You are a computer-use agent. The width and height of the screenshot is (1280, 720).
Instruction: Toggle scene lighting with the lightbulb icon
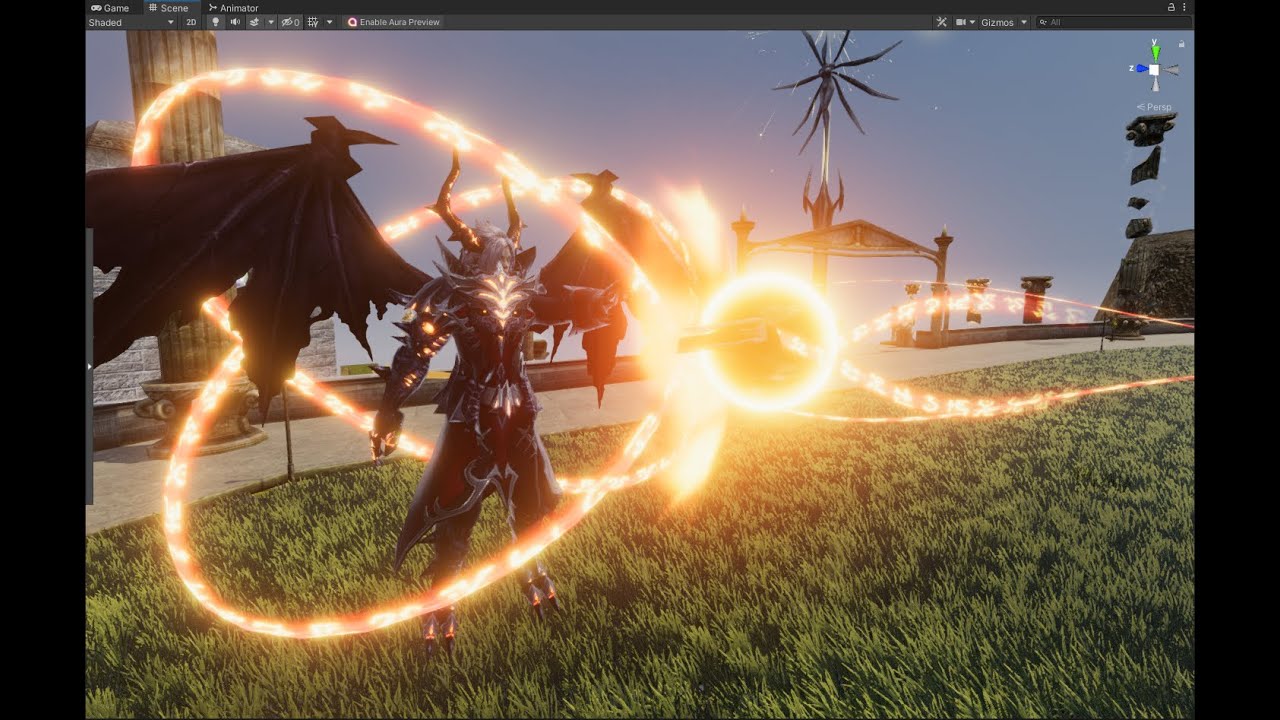click(x=214, y=22)
